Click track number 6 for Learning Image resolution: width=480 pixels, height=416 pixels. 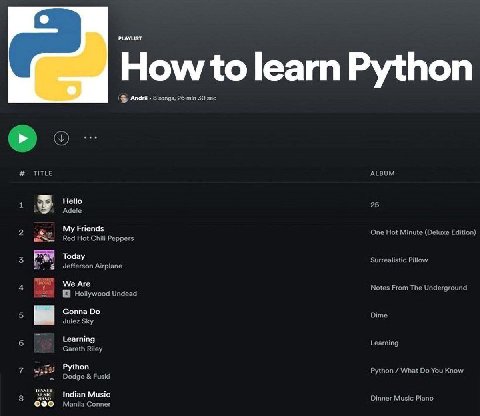(x=21, y=343)
